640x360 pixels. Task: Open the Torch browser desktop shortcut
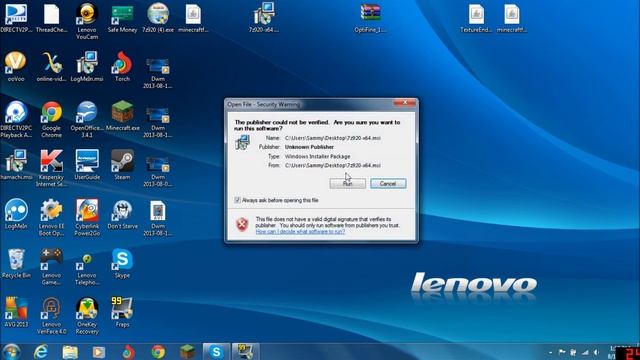[x=122, y=67]
